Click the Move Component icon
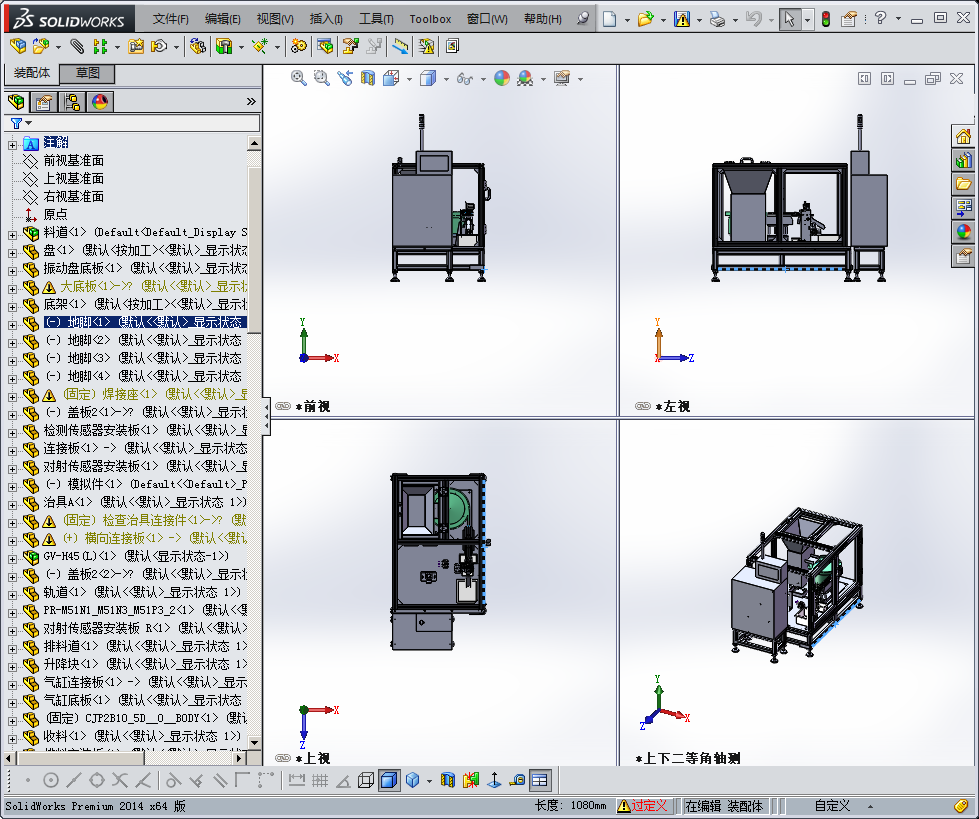 click(159, 46)
